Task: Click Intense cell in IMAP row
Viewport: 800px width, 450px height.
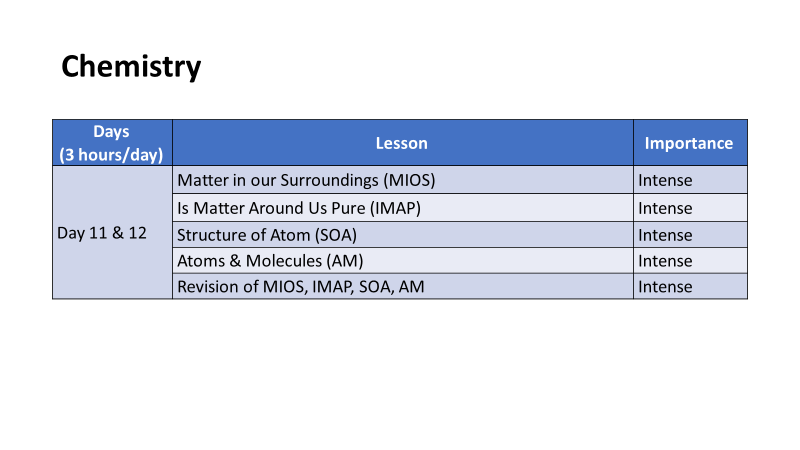Action: pyautogui.click(x=690, y=208)
